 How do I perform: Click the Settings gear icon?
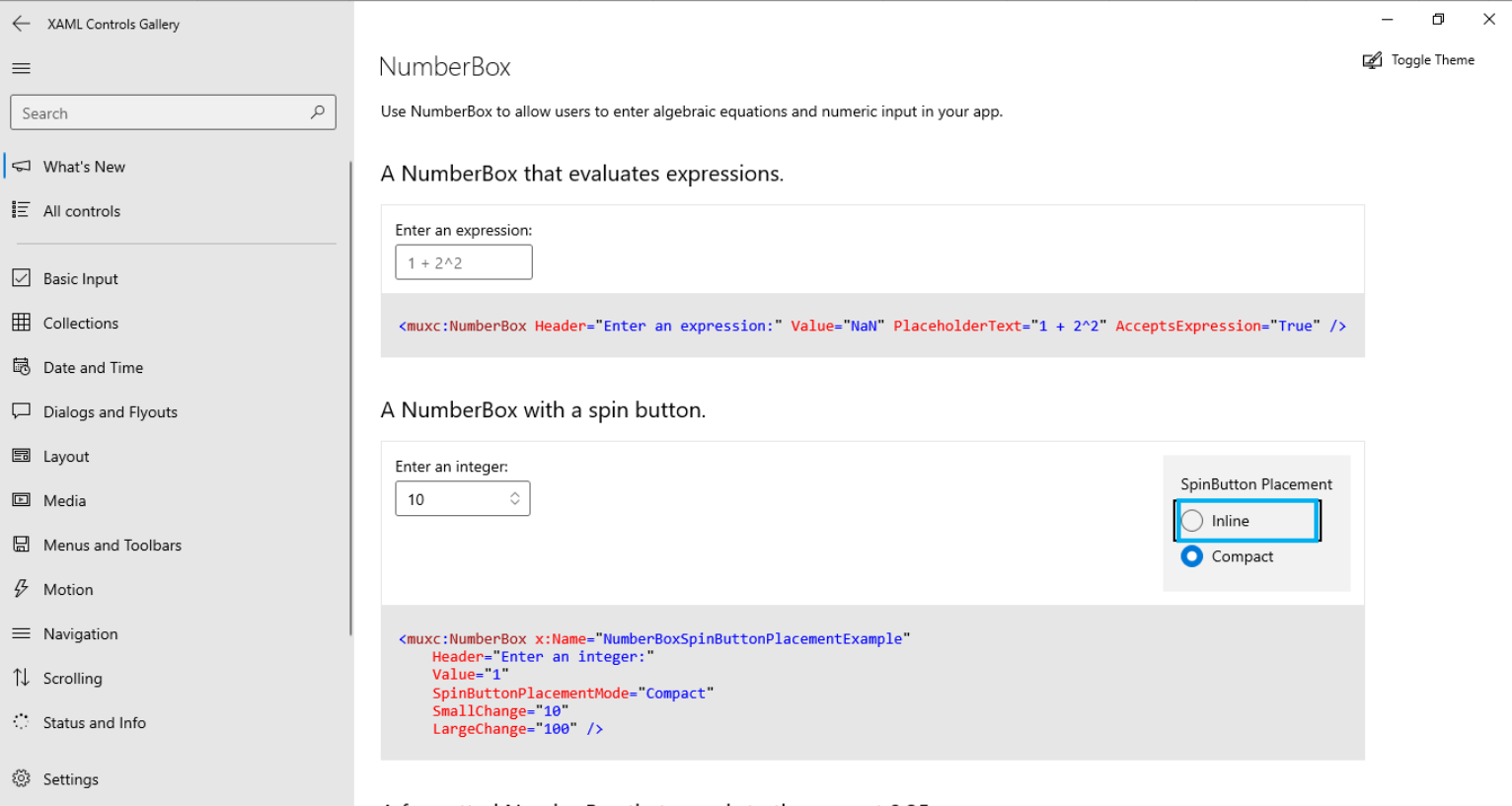point(21,778)
